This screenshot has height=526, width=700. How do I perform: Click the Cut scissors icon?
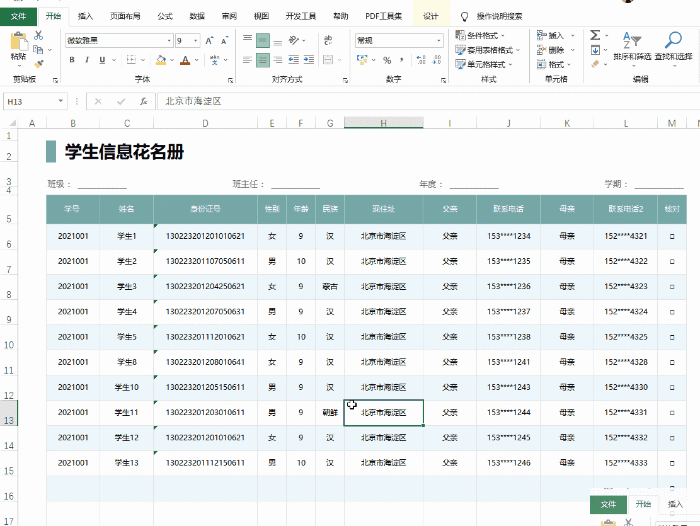coord(38,35)
